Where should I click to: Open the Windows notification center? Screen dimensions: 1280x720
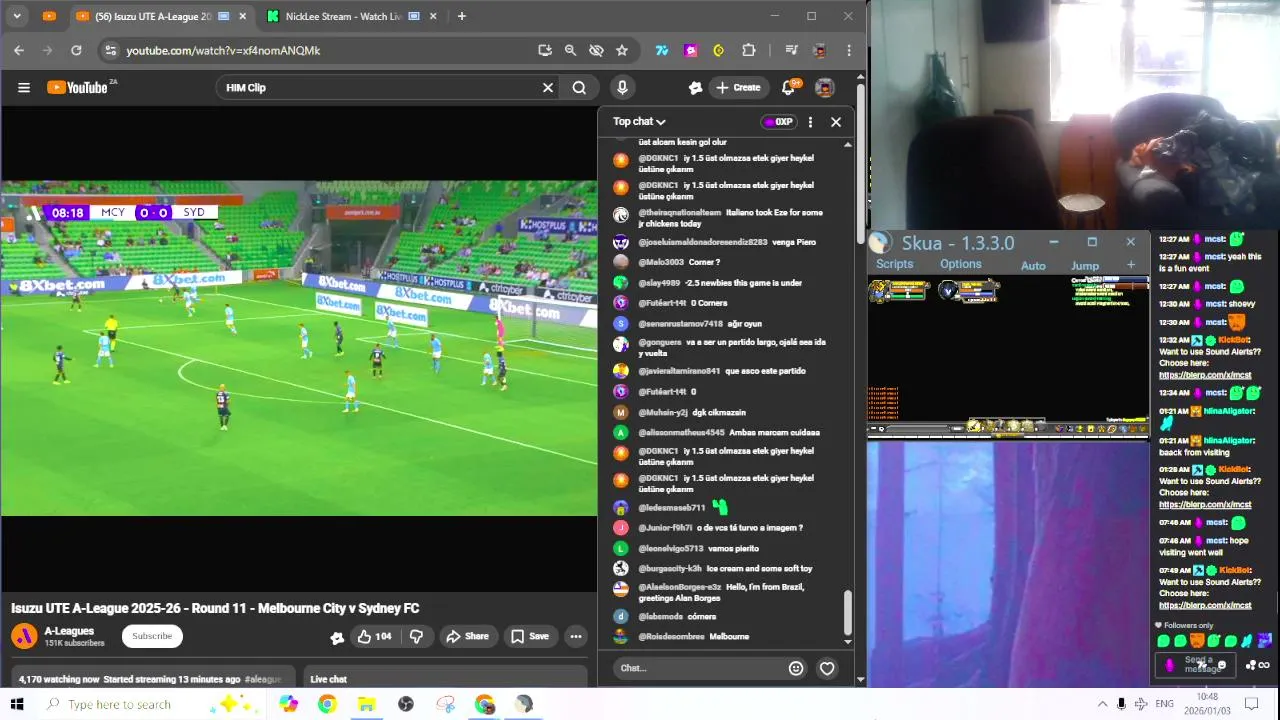1251,704
